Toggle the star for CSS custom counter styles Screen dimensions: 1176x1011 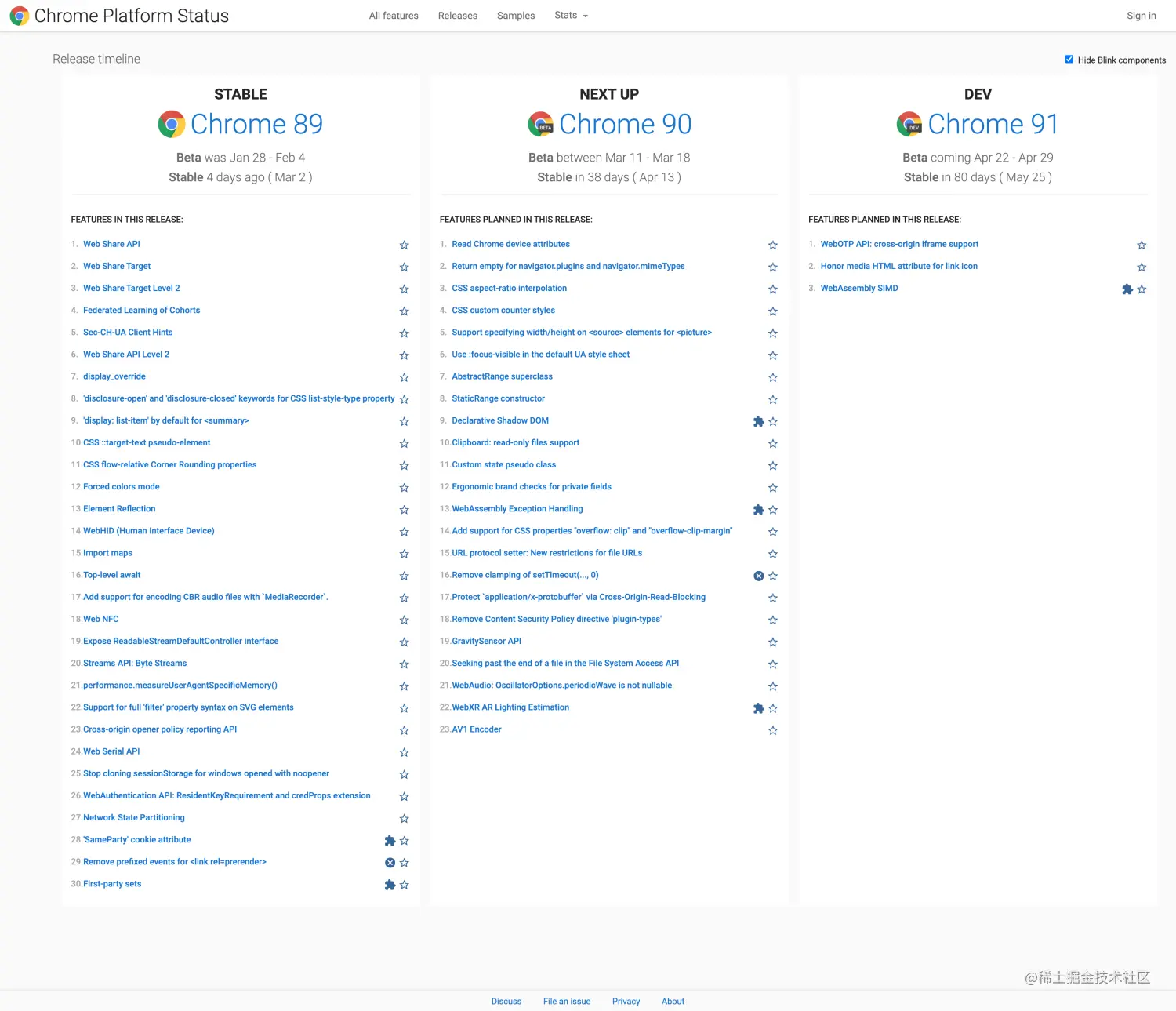click(773, 311)
